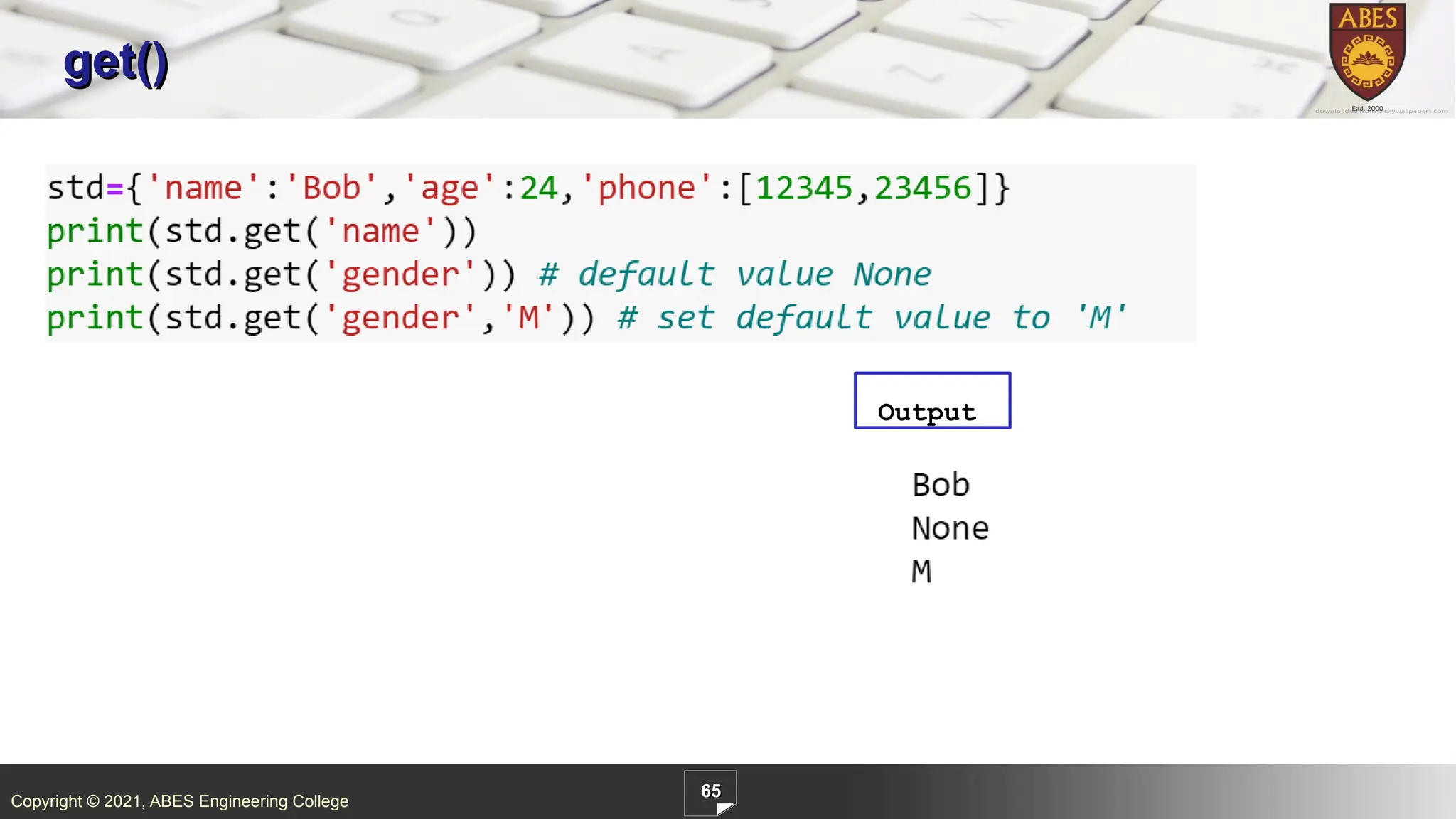1456x819 pixels.
Task: Click the page curl icon near slide number
Action: pyautogui.click(x=724, y=808)
